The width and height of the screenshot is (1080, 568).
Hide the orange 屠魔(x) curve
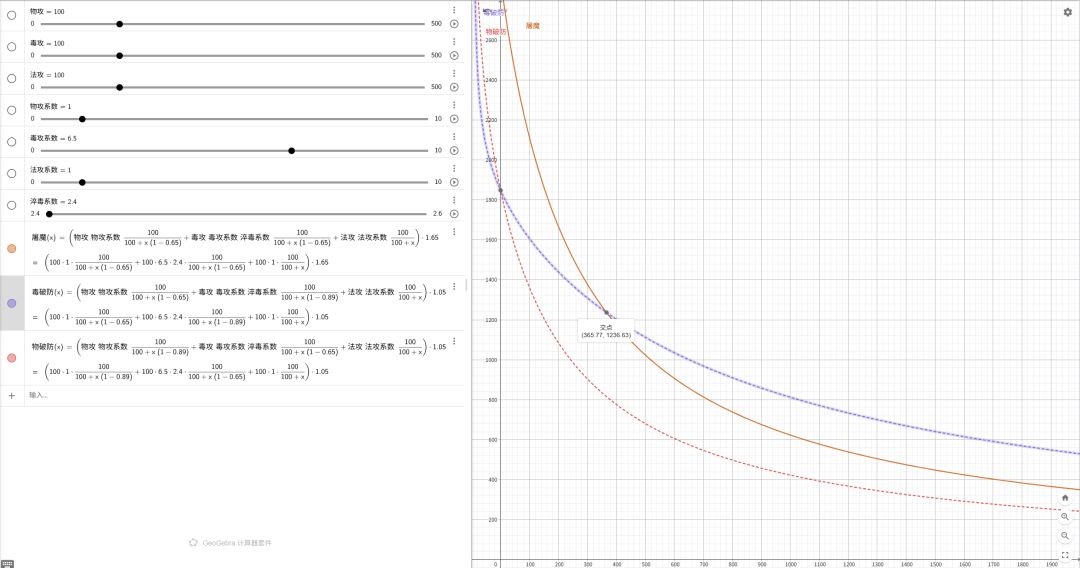12,249
